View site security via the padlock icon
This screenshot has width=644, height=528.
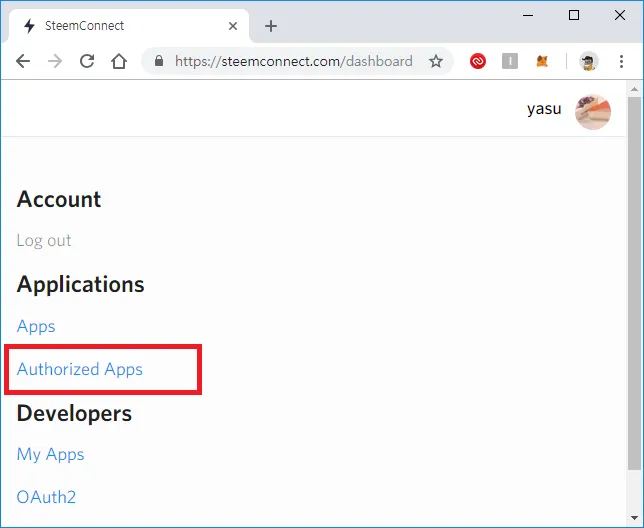pyautogui.click(x=159, y=61)
